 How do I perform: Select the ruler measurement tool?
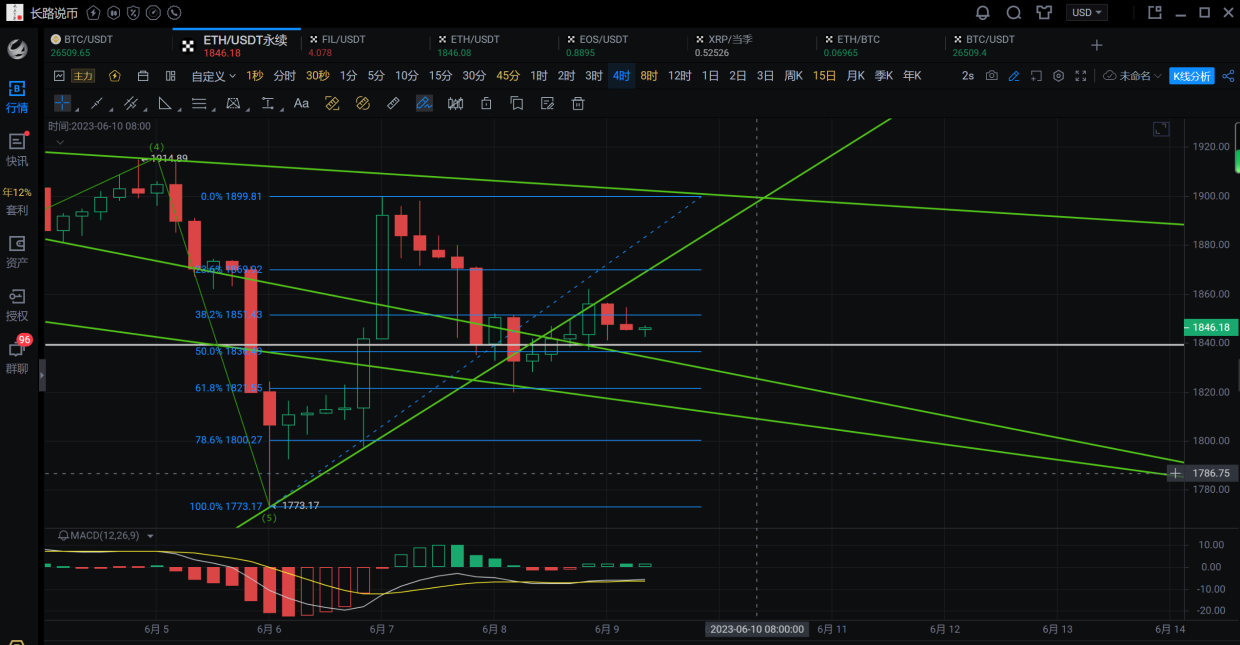(393, 103)
